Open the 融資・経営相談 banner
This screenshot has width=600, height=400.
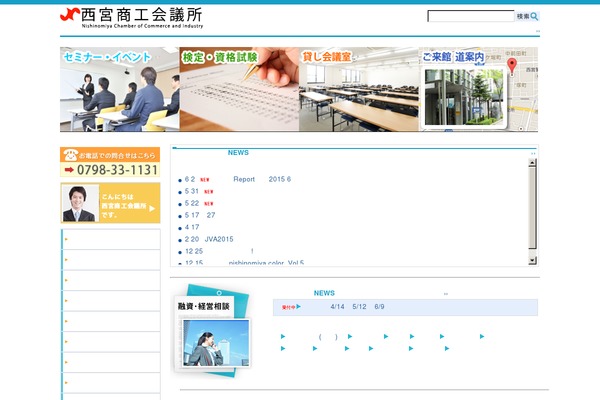212,330
